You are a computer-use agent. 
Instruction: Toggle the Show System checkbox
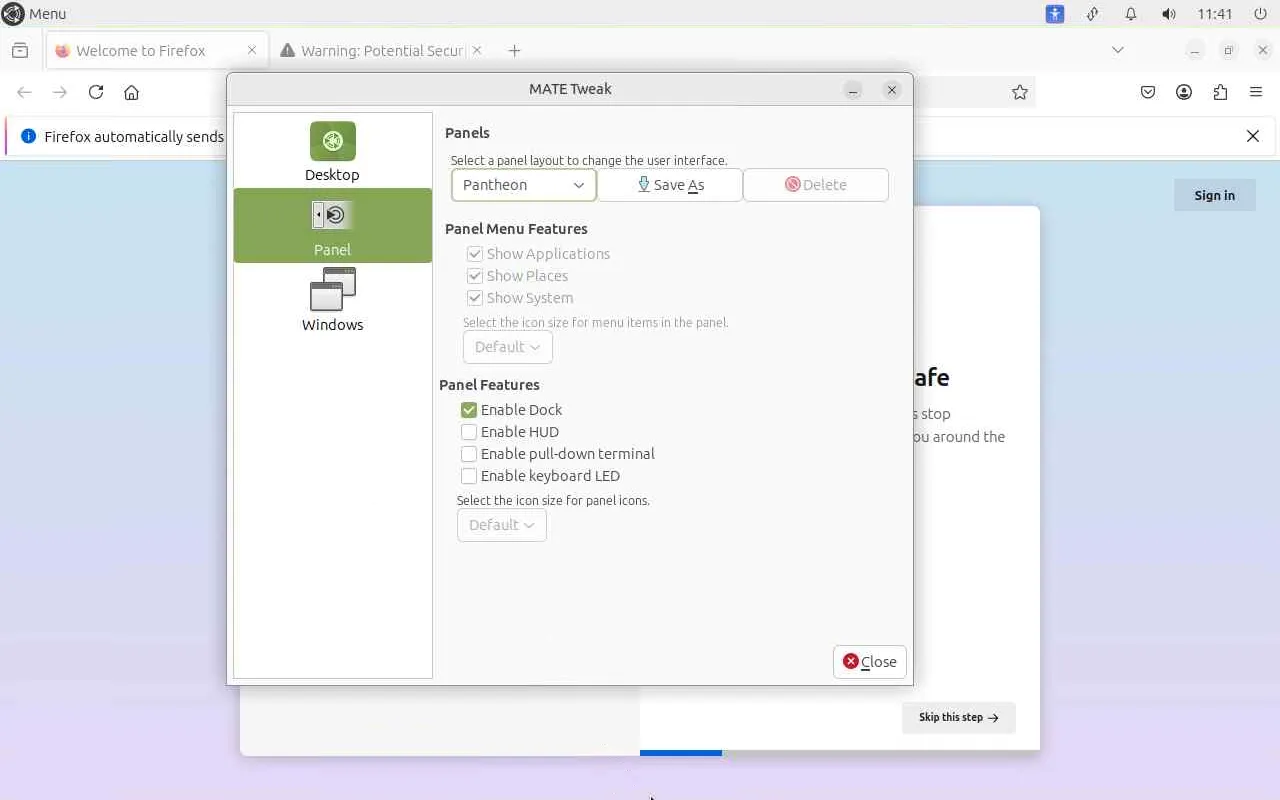(x=475, y=298)
